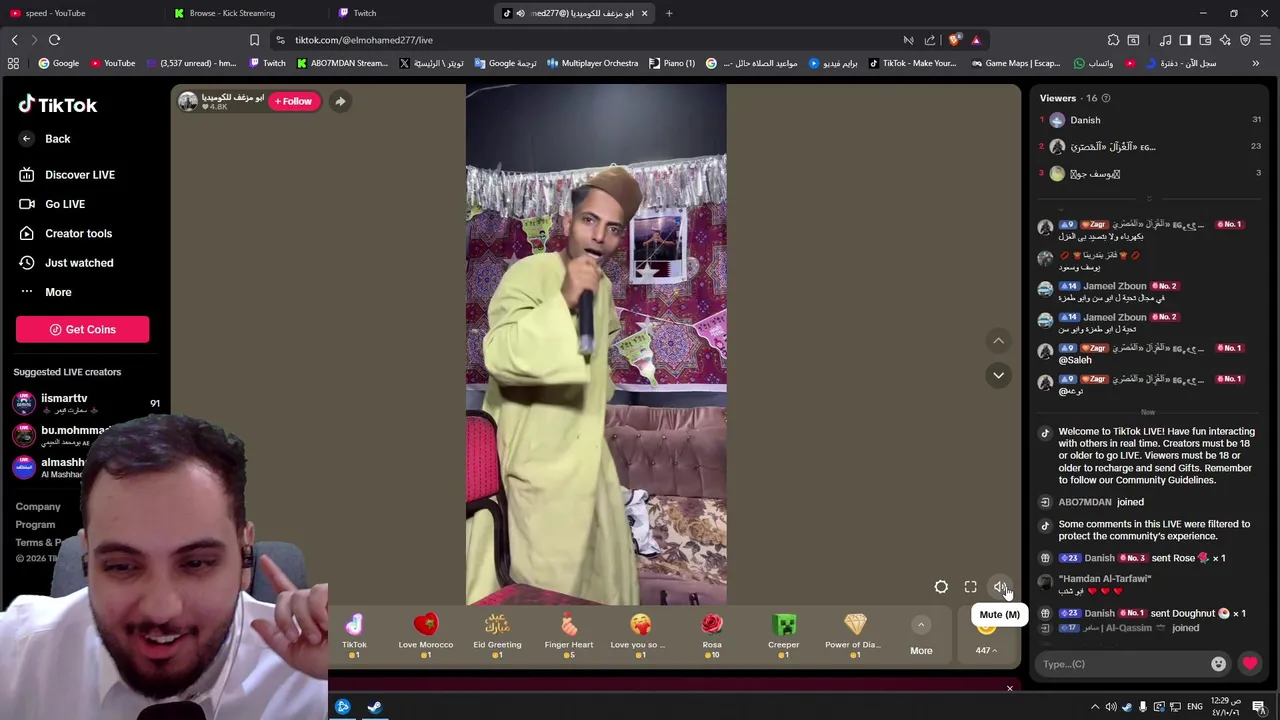Open Company footer link
1280x720 pixels.
point(38,507)
